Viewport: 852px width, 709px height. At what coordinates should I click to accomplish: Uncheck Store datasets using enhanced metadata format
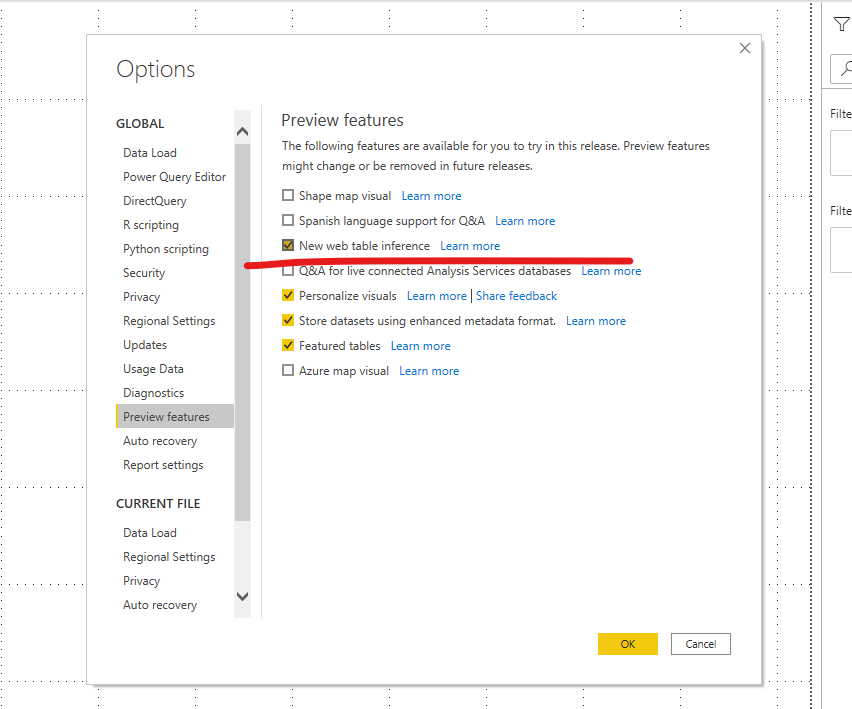click(x=288, y=320)
